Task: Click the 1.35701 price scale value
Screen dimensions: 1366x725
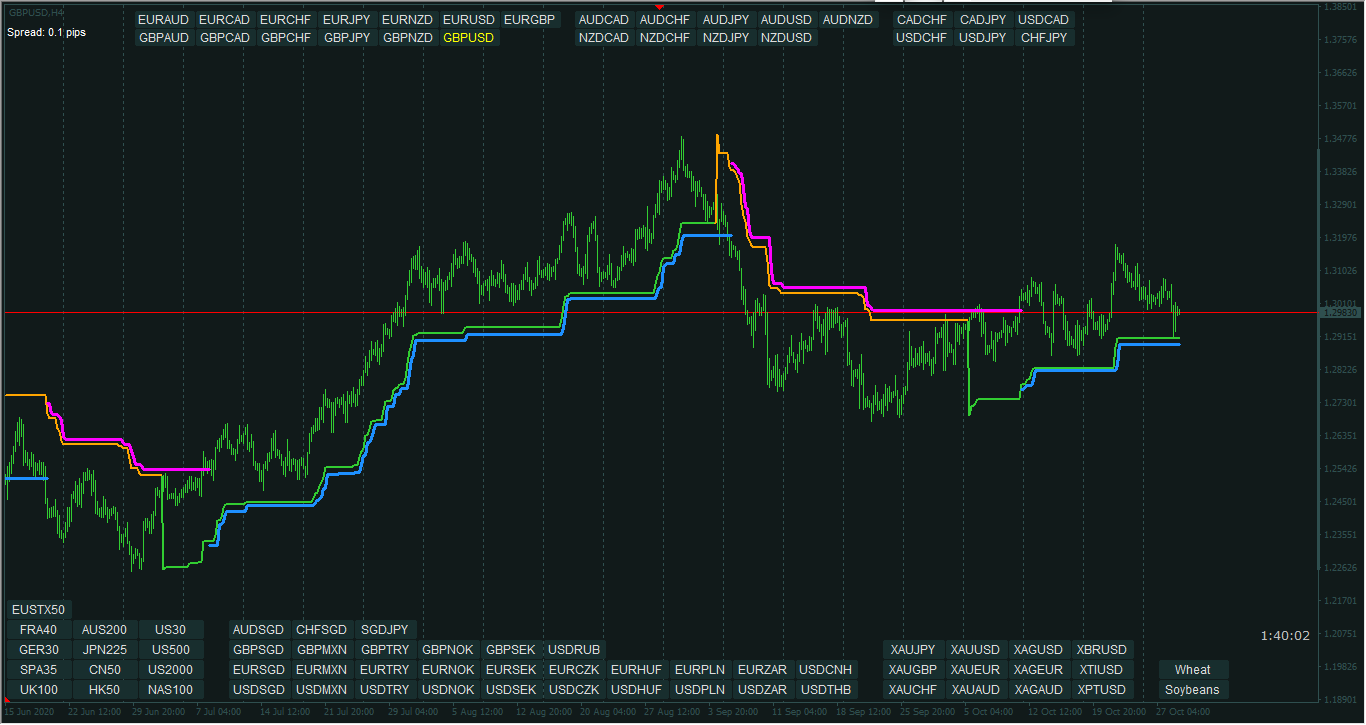Action: point(1341,105)
